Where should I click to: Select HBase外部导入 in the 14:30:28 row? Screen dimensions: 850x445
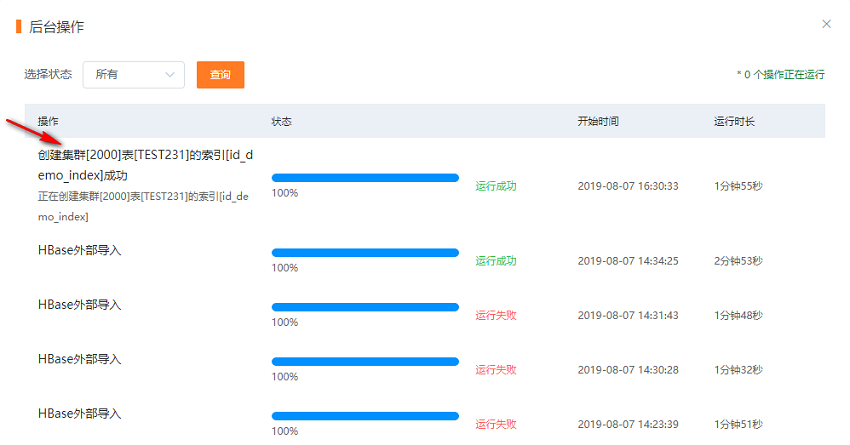(80, 359)
